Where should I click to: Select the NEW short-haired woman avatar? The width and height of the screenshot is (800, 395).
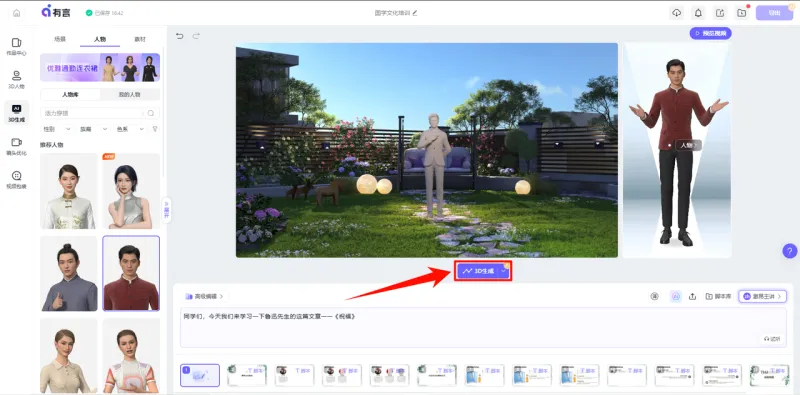click(131, 191)
